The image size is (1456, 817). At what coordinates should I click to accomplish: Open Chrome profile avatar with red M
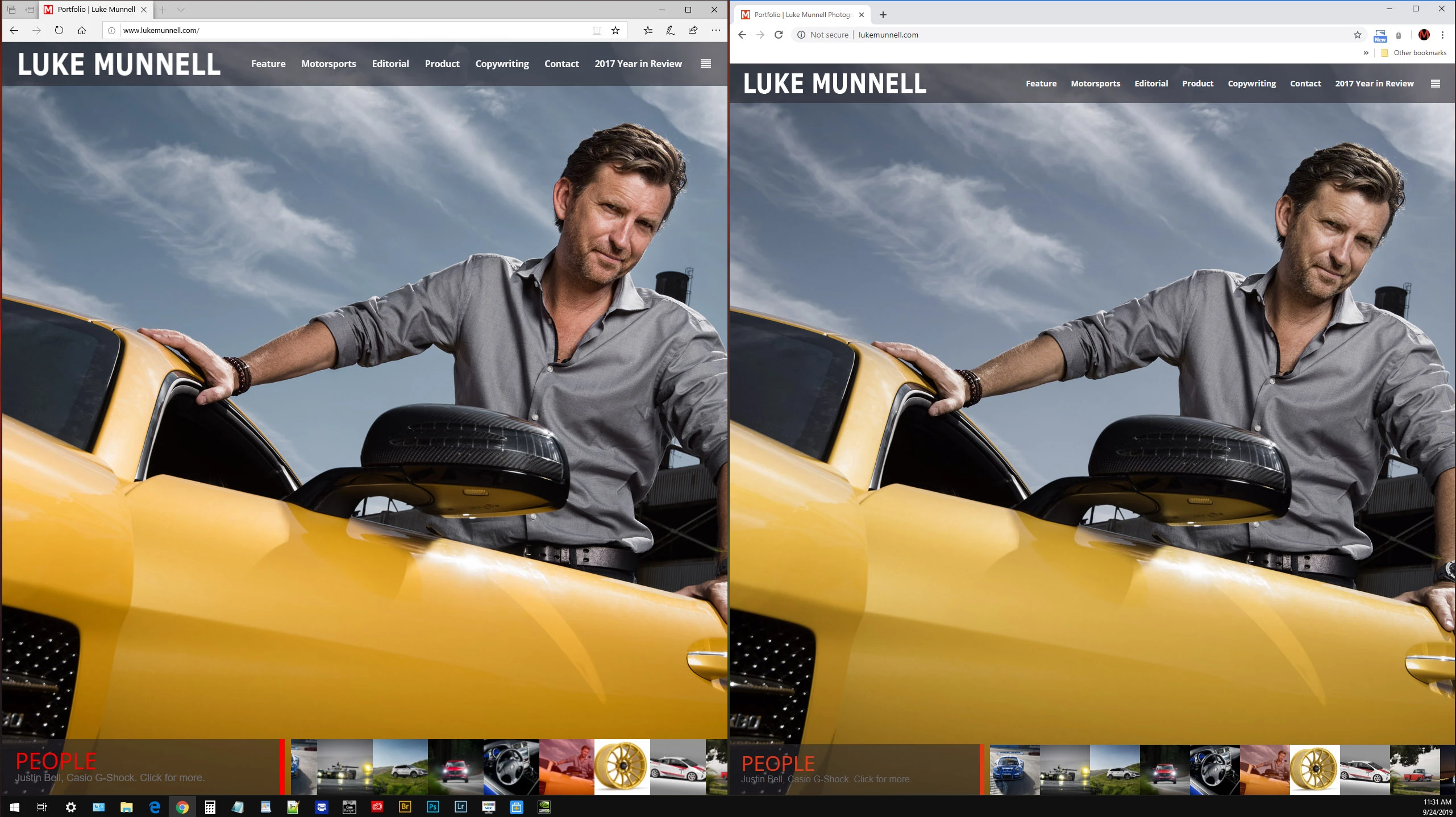click(1424, 35)
